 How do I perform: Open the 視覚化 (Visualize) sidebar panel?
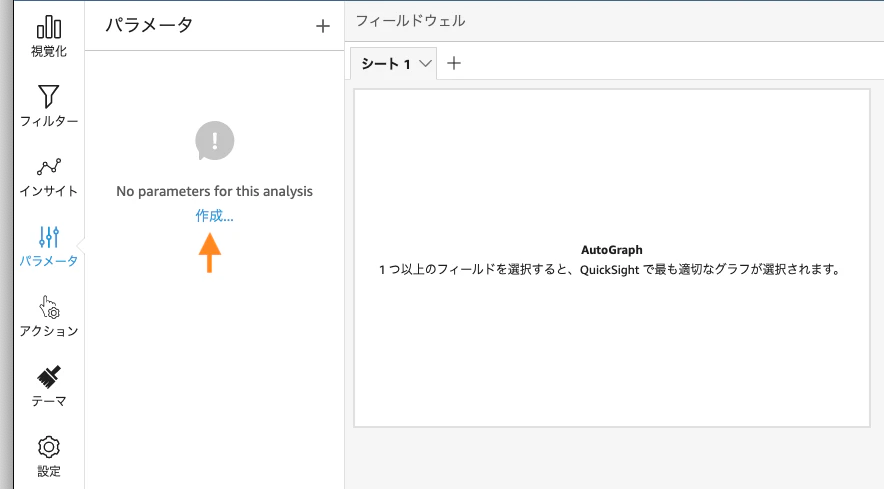click(49, 37)
